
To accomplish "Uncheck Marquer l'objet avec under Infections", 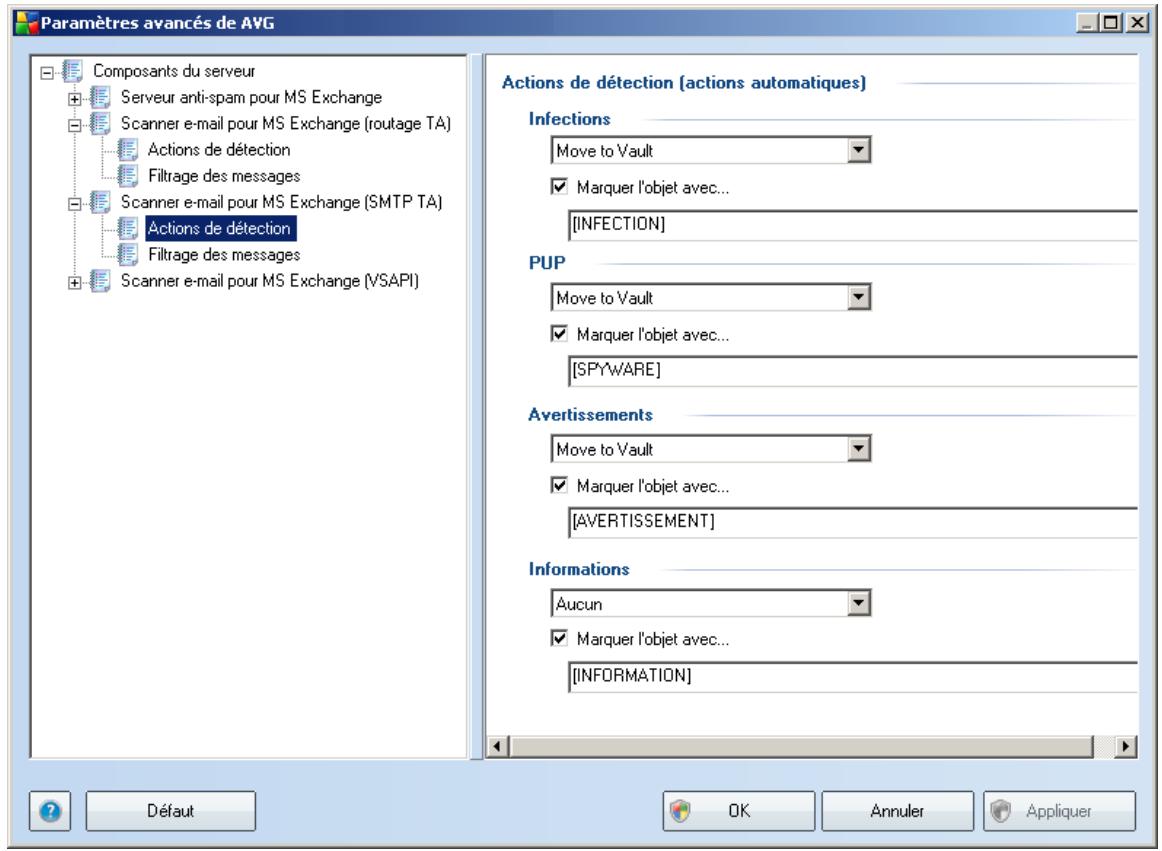I will coord(560,187).
